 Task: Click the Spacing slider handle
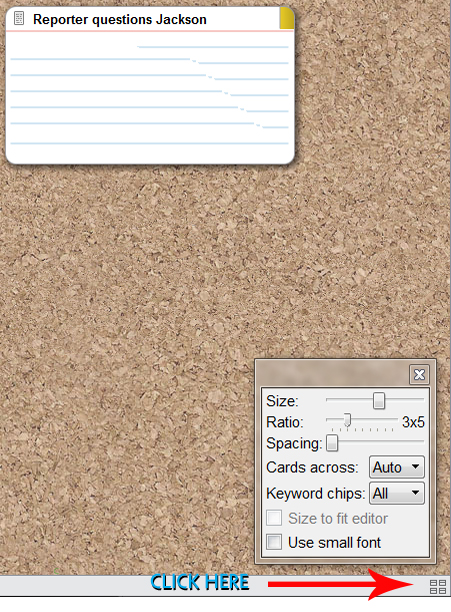click(x=332, y=443)
